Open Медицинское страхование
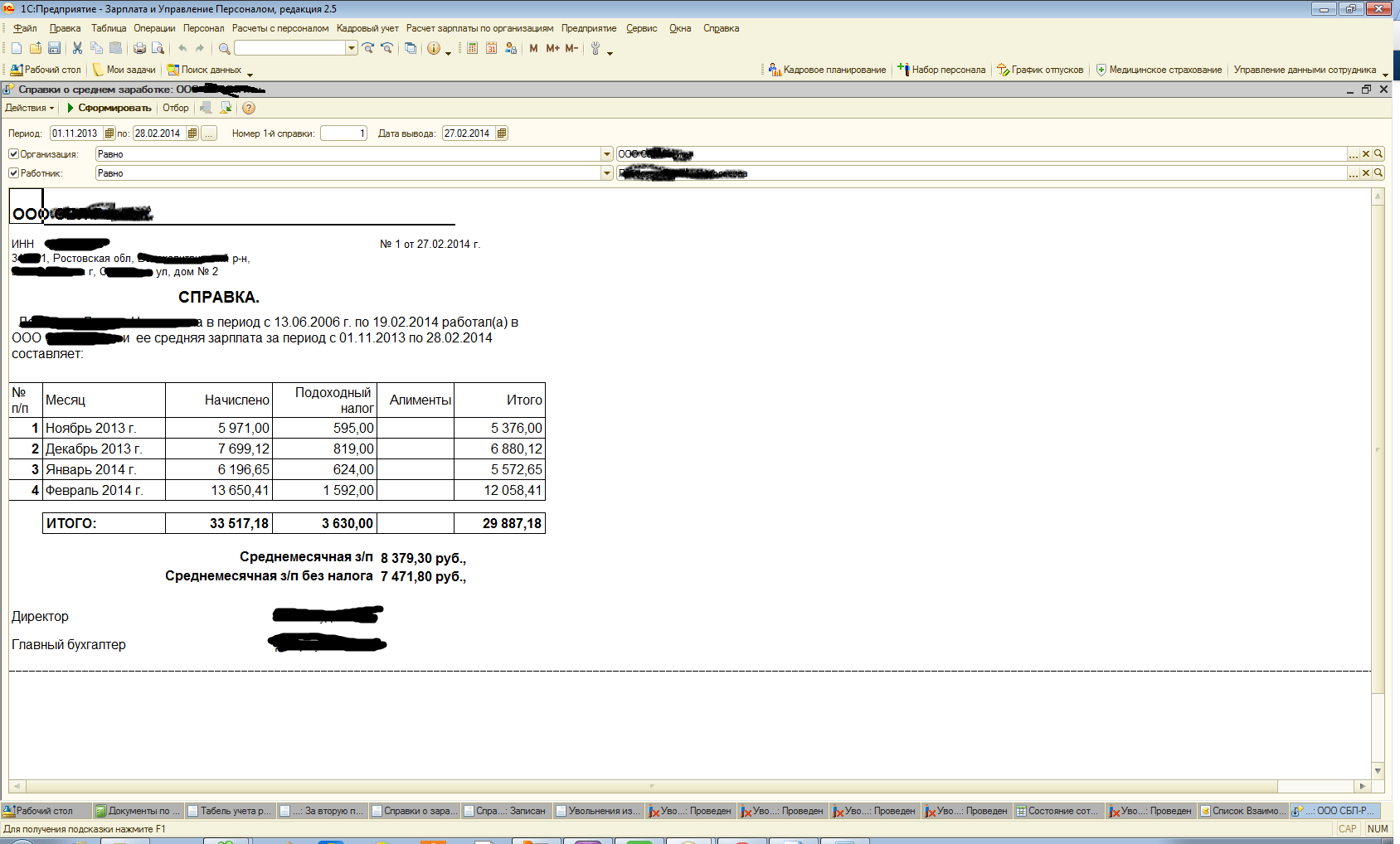Viewport: 1400px width, 844px height. coord(1159,70)
